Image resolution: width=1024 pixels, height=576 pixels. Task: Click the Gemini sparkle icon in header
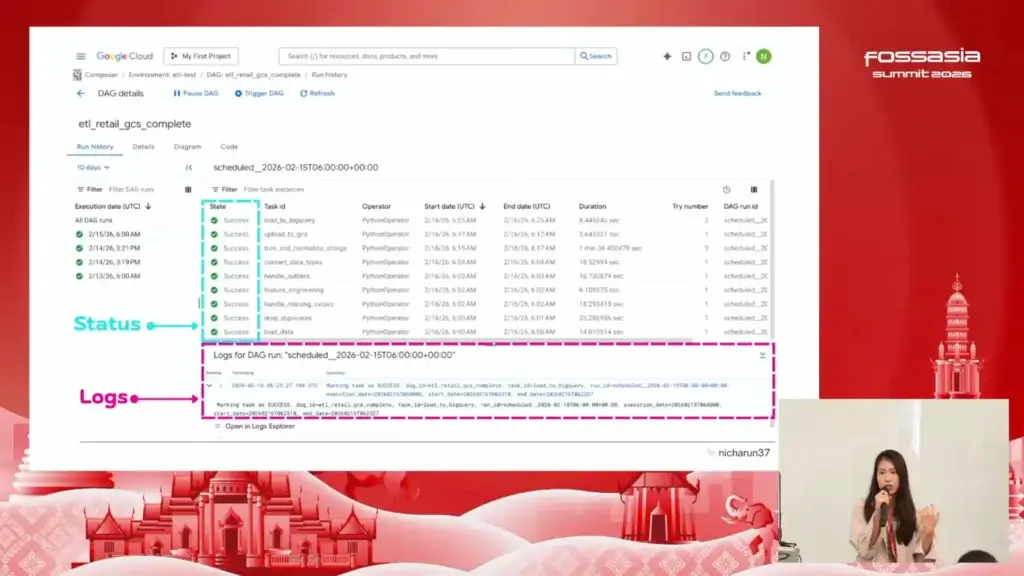point(667,56)
